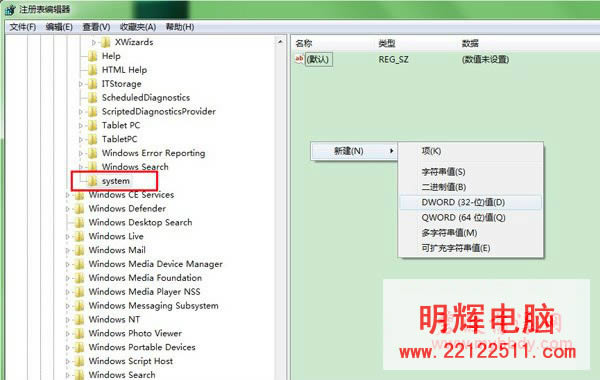The width and height of the screenshot is (600, 380).
Task: Choose DWORD (32-位)值(D) entry
Action: pyautogui.click(x=471, y=202)
